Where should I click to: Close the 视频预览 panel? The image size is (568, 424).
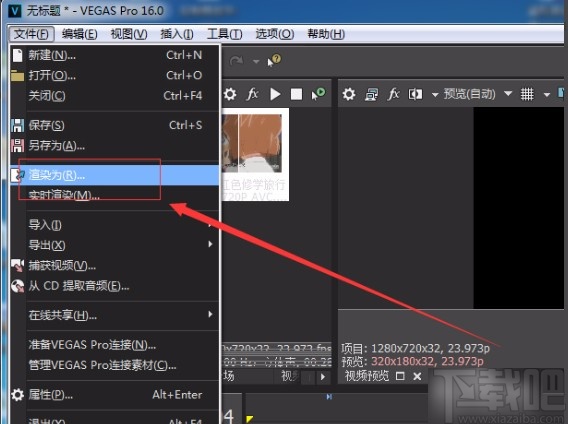click(x=417, y=377)
